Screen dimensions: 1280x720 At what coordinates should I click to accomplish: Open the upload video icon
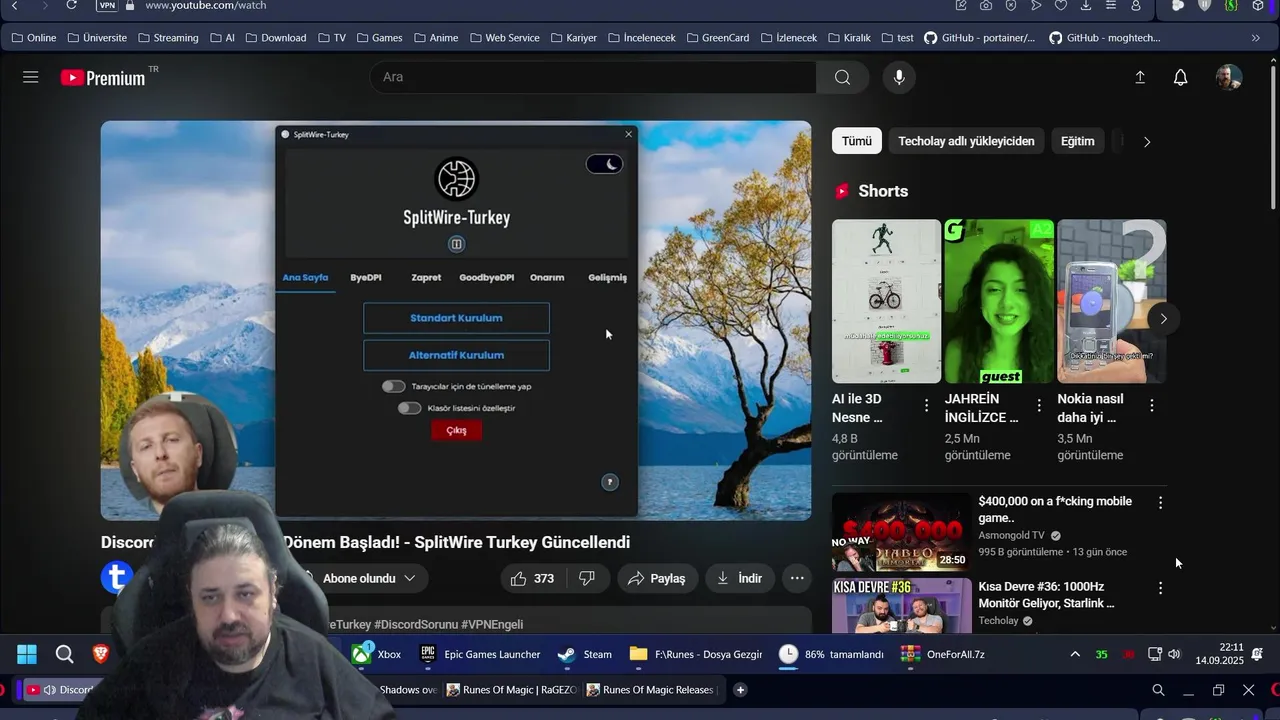1139,77
